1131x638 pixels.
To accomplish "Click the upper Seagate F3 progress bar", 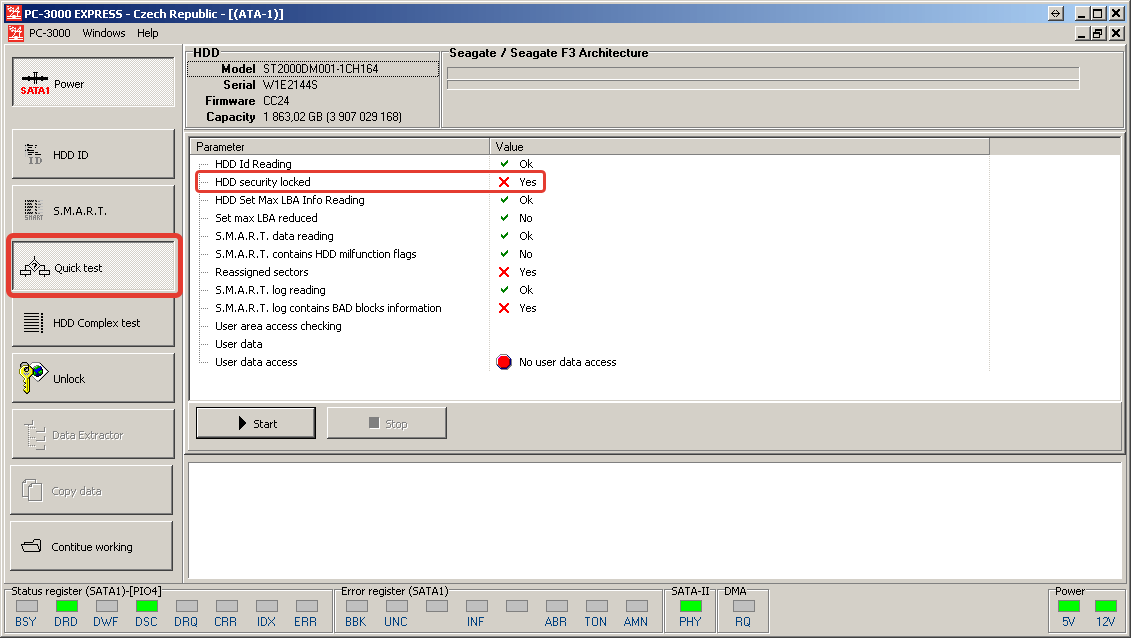I will click(x=763, y=73).
